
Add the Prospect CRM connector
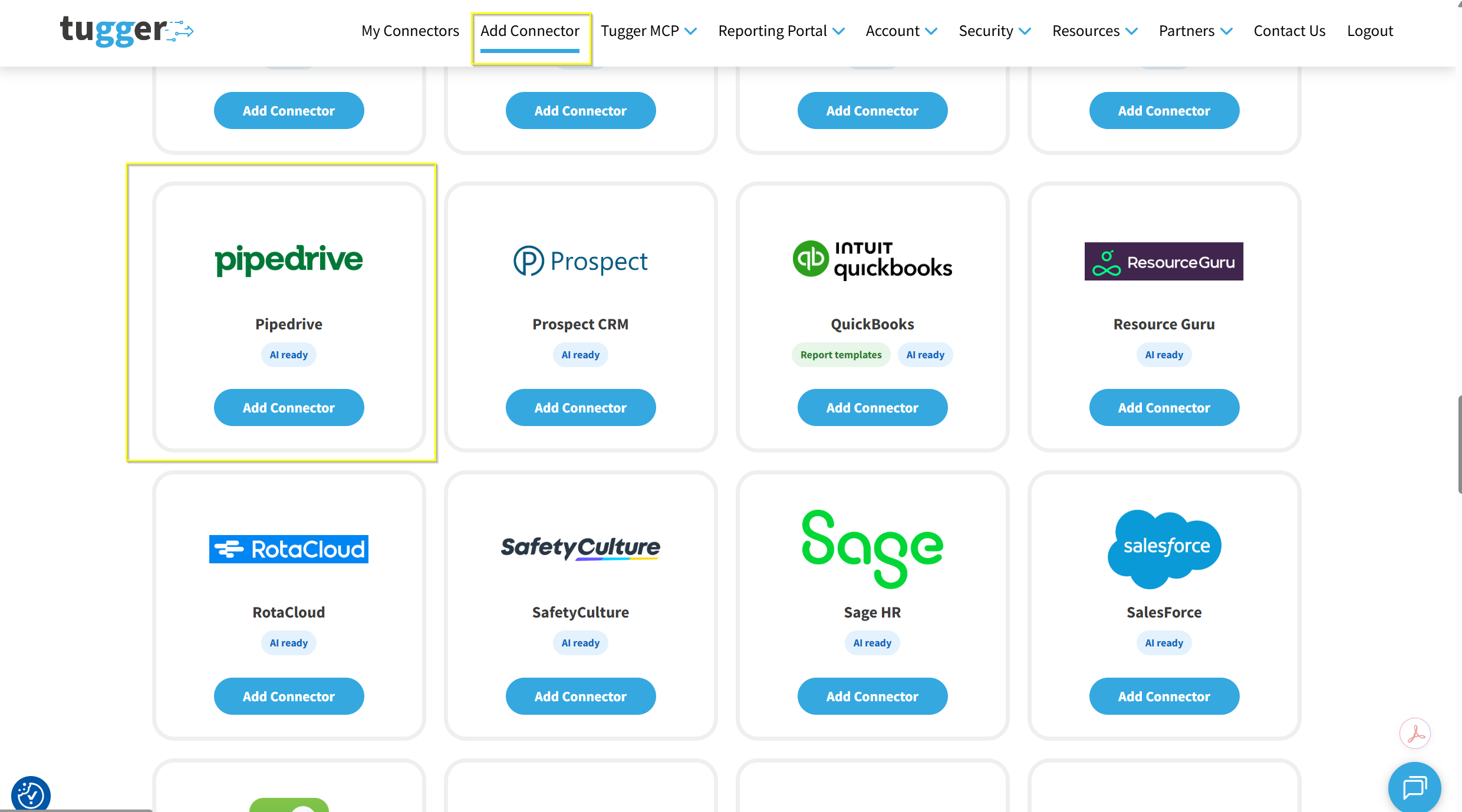tap(581, 407)
